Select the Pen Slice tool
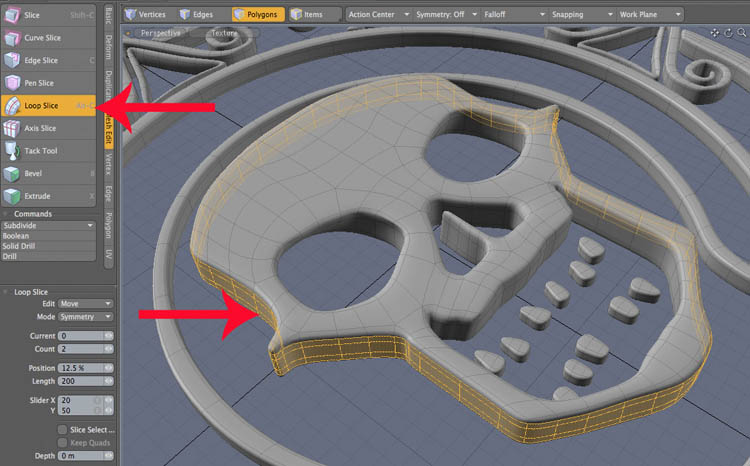Screen dimensions: 750x466 48,83
